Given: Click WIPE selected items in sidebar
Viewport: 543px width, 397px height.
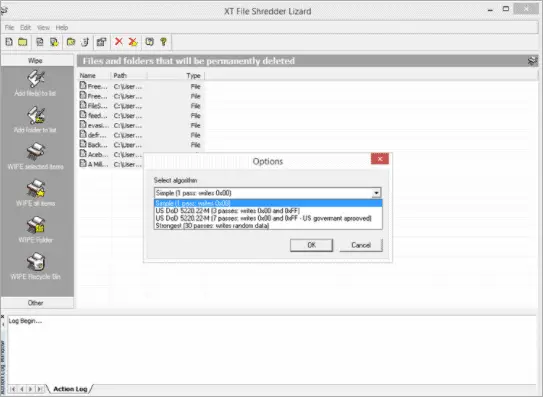Looking at the screenshot, I should (x=35, y=156).
